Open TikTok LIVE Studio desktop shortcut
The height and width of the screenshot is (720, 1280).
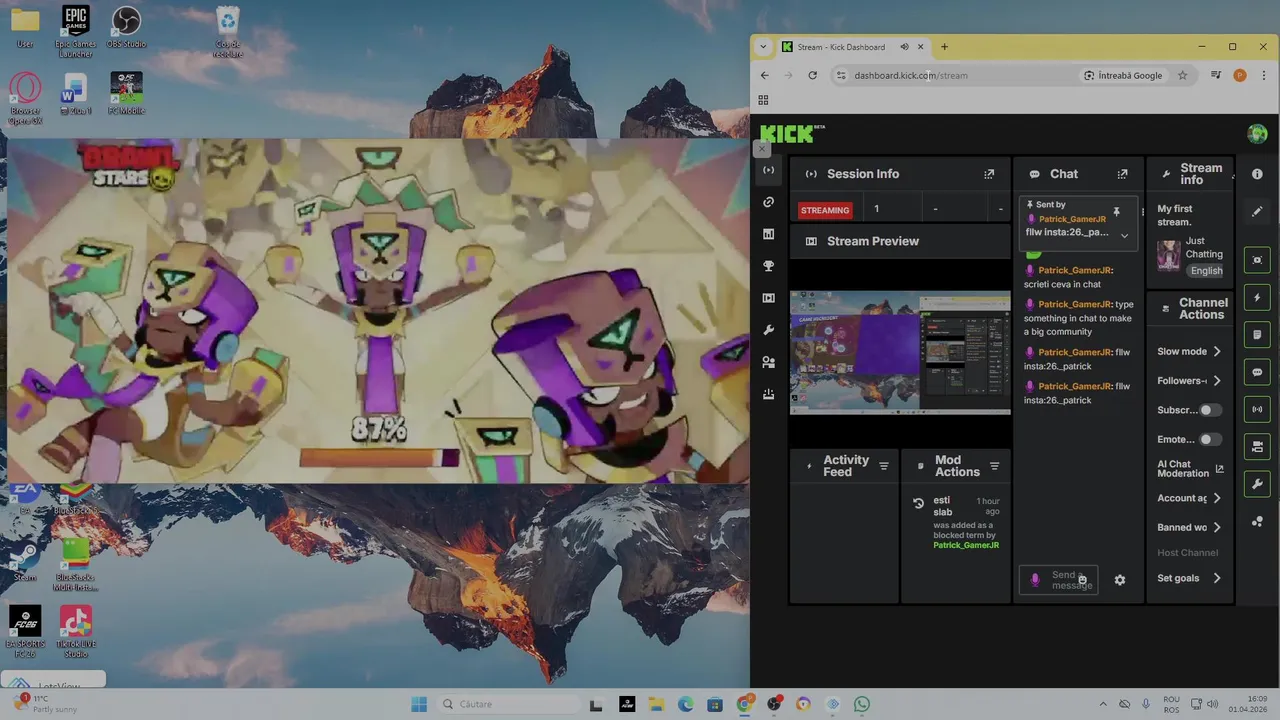pos(75,632)
